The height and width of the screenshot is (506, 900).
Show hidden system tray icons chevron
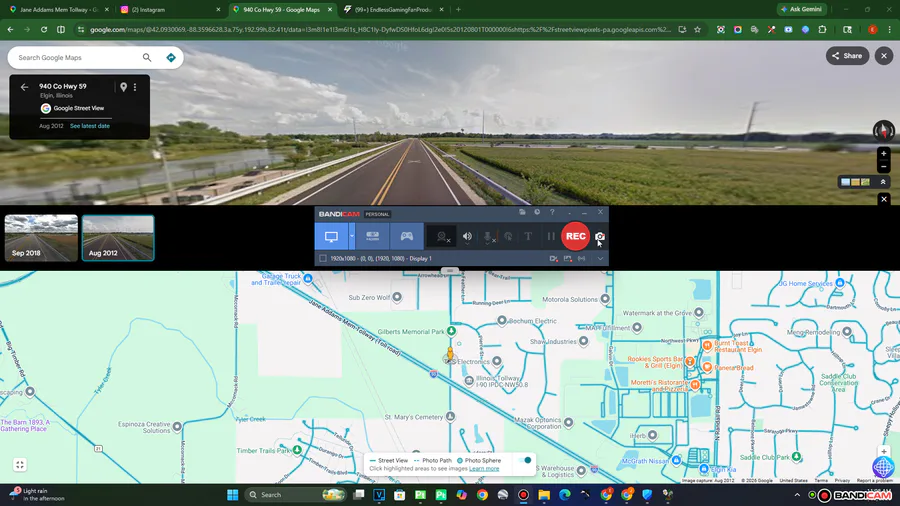797,495
